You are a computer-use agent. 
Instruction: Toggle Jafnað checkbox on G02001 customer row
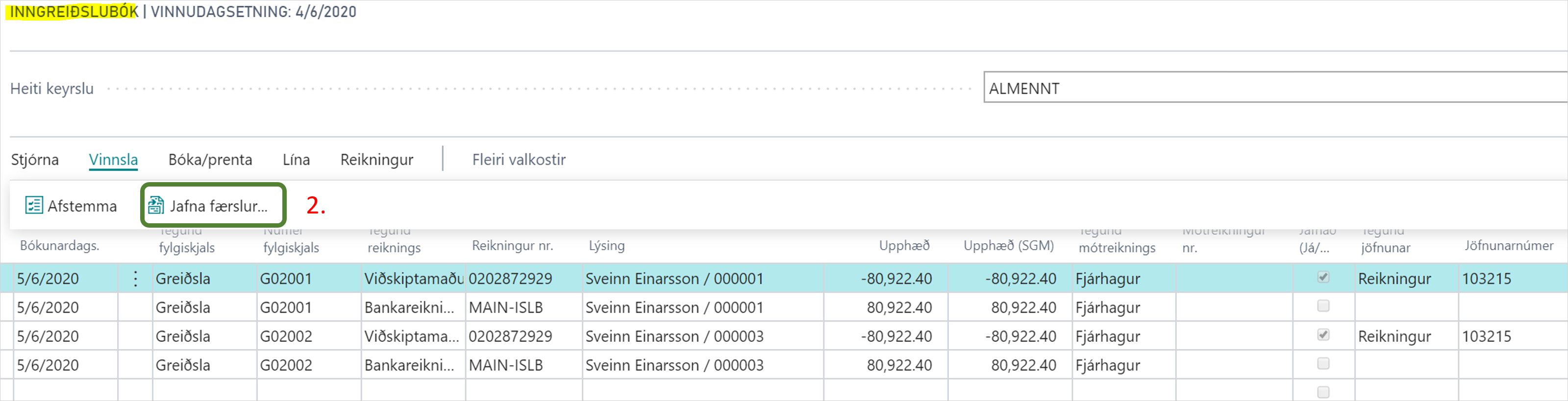pos(1323,278)
